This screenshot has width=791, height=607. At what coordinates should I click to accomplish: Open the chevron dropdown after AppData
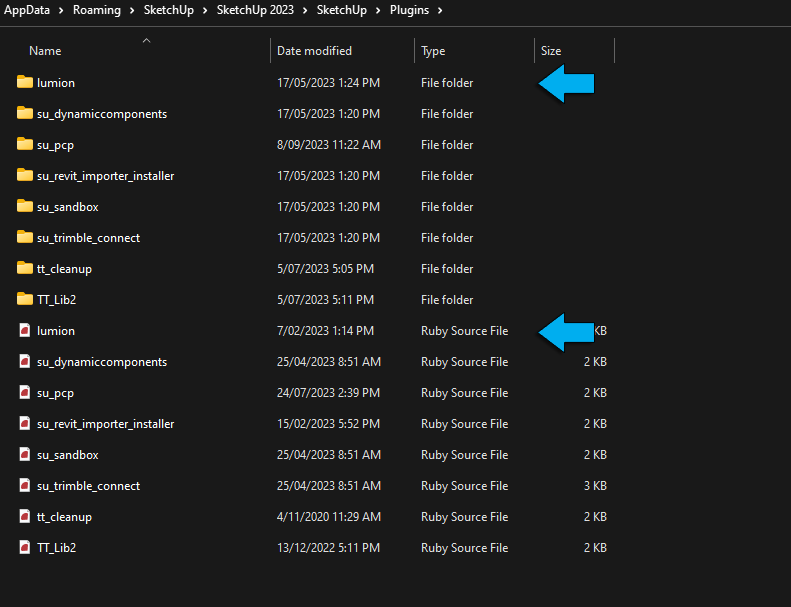click(x=62, y=11)
